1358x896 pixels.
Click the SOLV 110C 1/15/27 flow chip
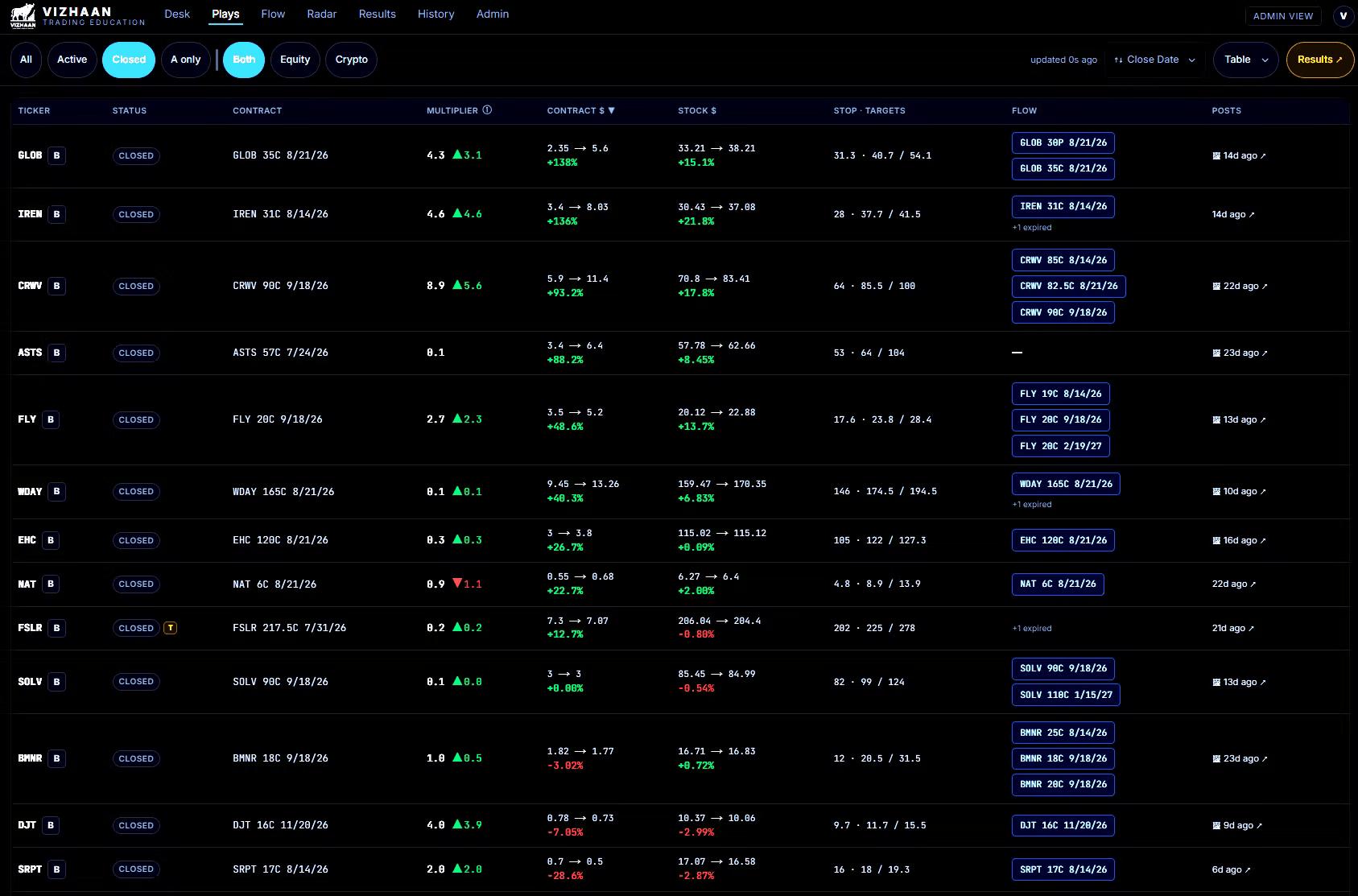[x=1066, y=695]
